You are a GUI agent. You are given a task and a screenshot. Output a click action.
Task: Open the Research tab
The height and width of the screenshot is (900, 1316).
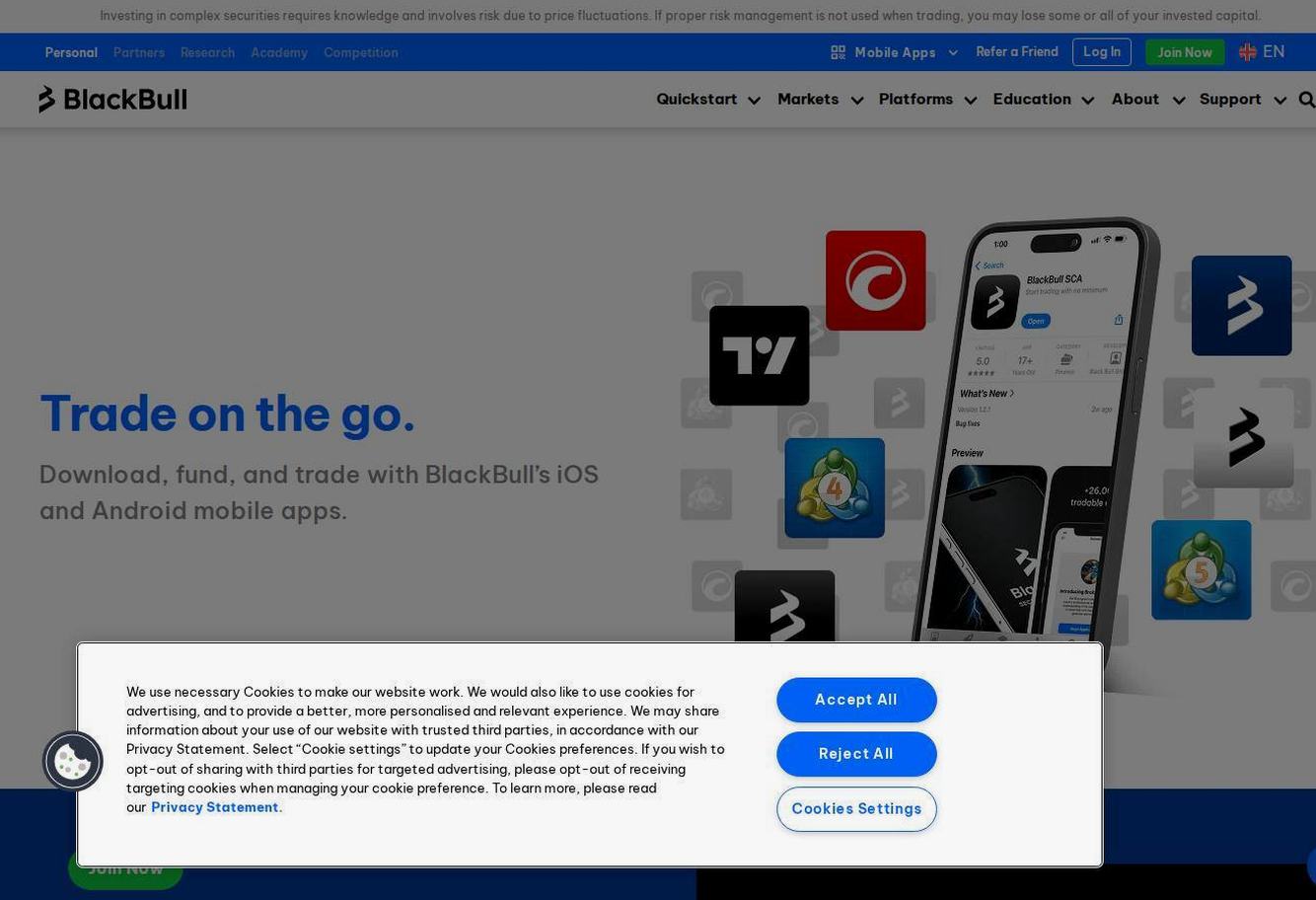click(207, 52)
